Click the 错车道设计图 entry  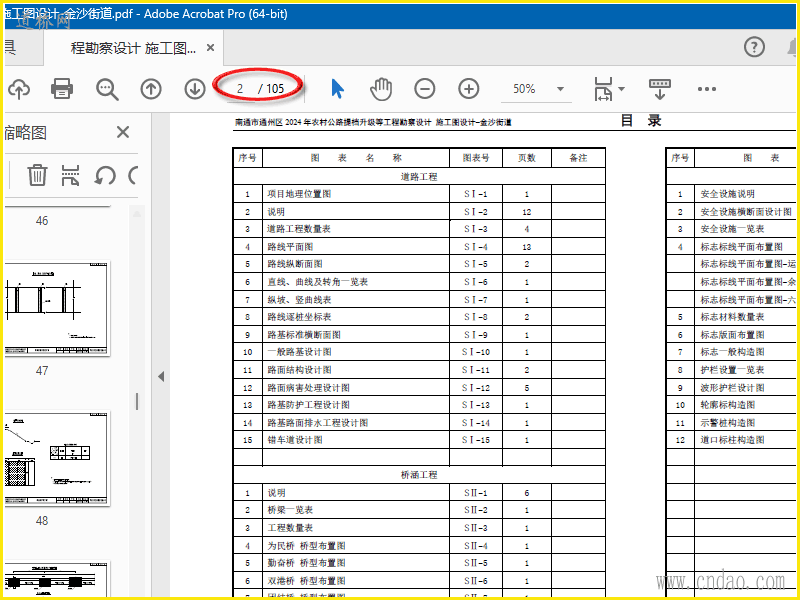[295, 440]
